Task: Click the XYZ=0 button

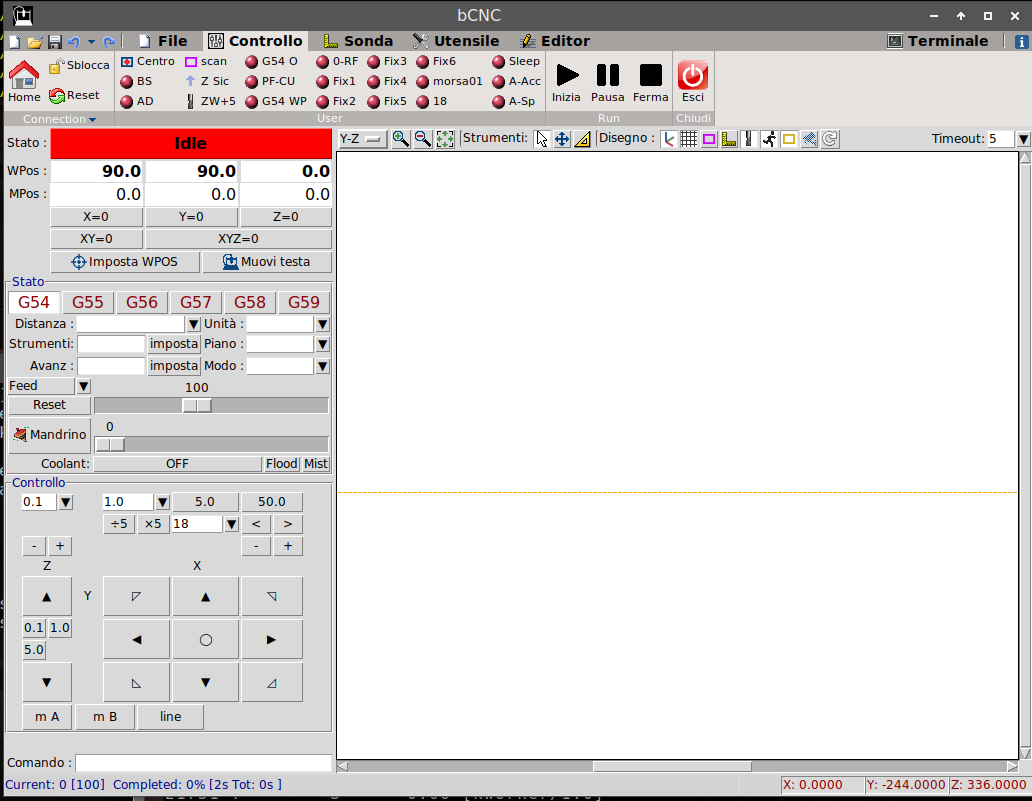Action: click(238, 239)
